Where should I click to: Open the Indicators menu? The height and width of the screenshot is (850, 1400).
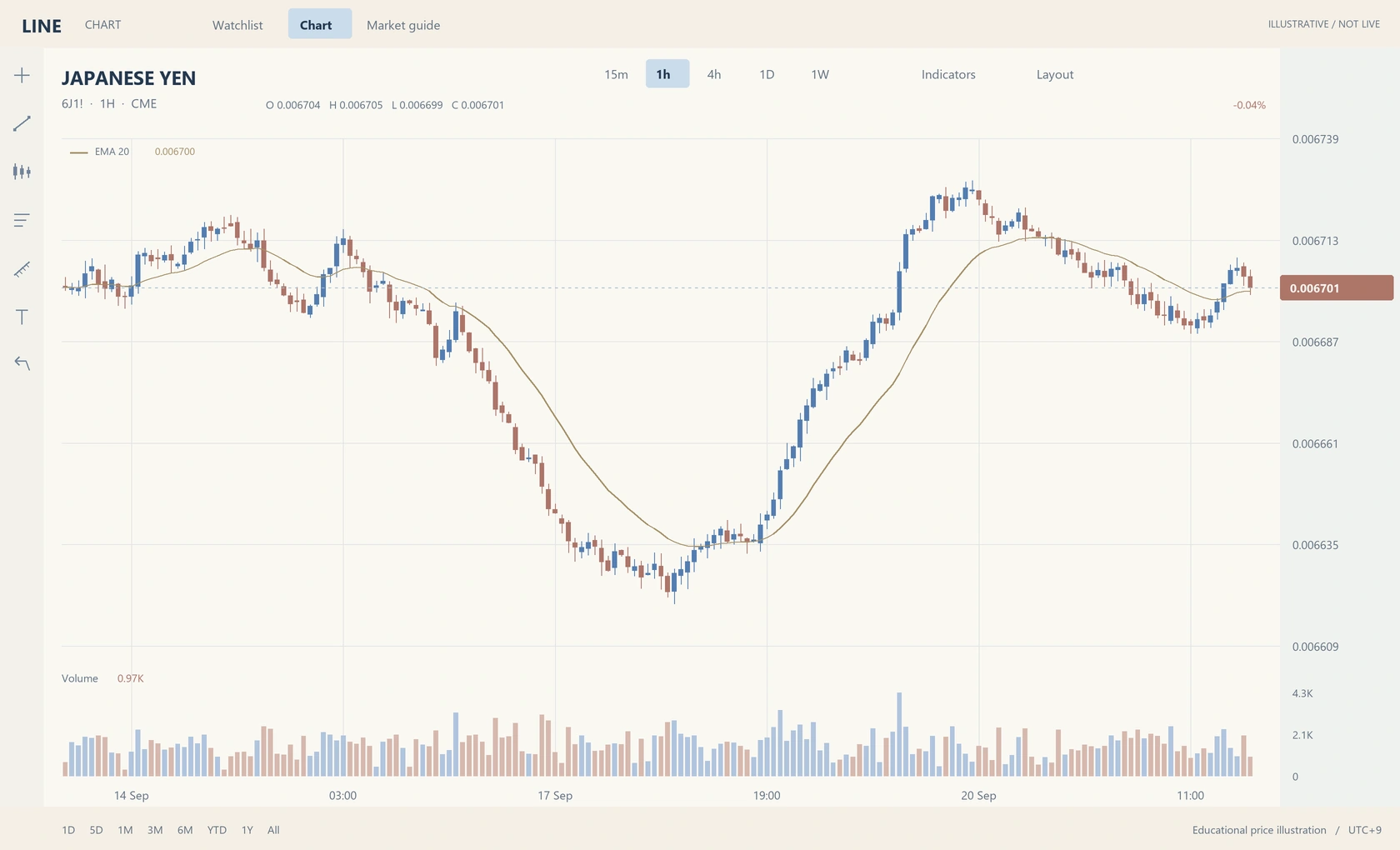point(948,74)
